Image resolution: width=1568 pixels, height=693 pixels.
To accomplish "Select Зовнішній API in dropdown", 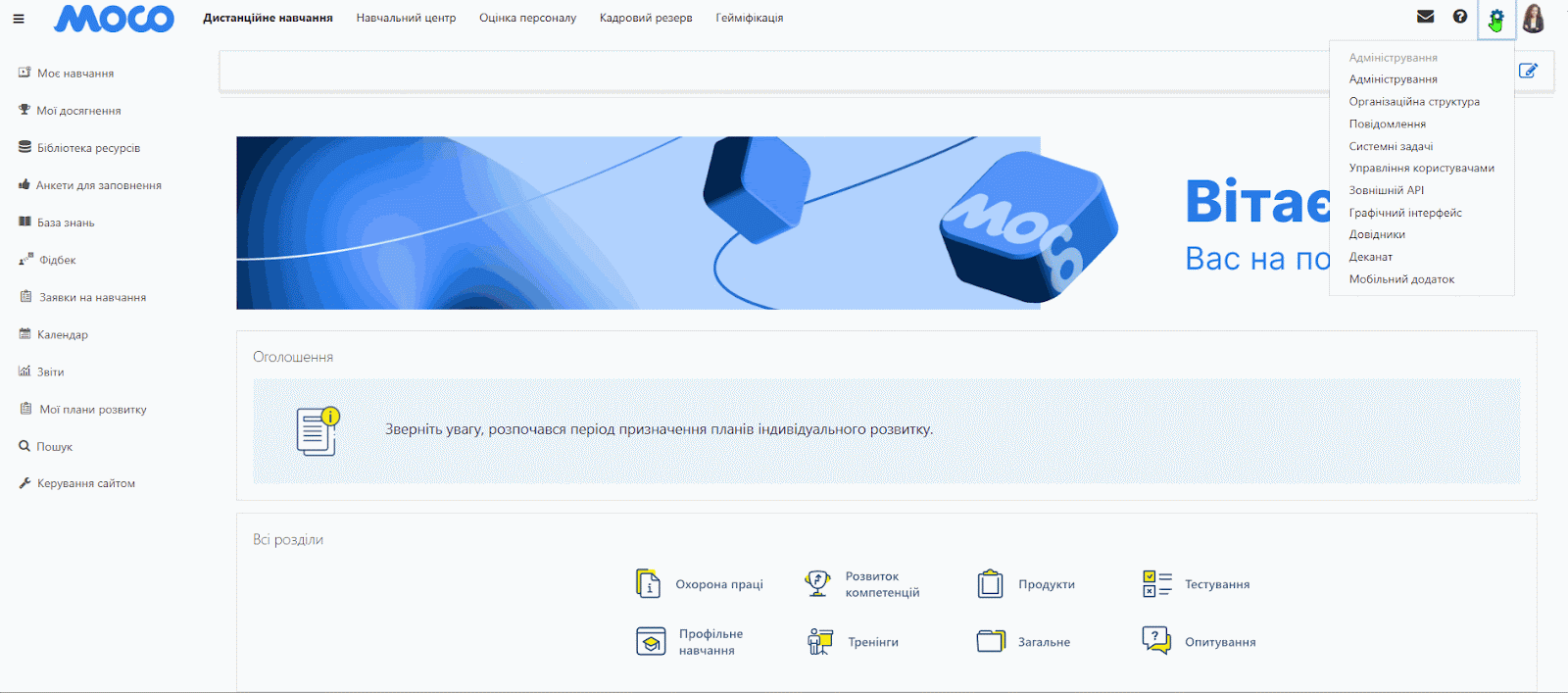I will pyautogui.click(x=1386, y=190).
